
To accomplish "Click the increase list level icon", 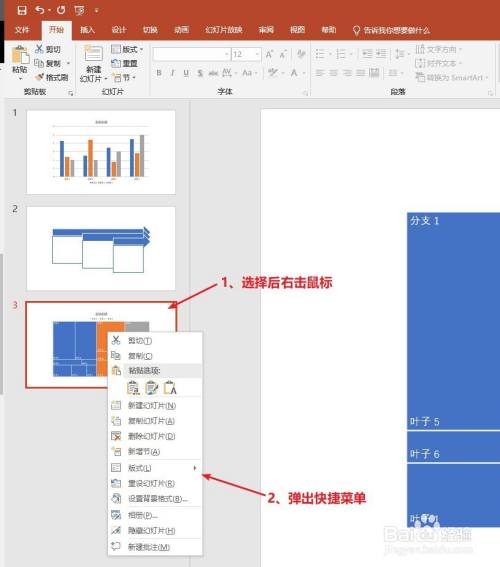I will (381, 54).
